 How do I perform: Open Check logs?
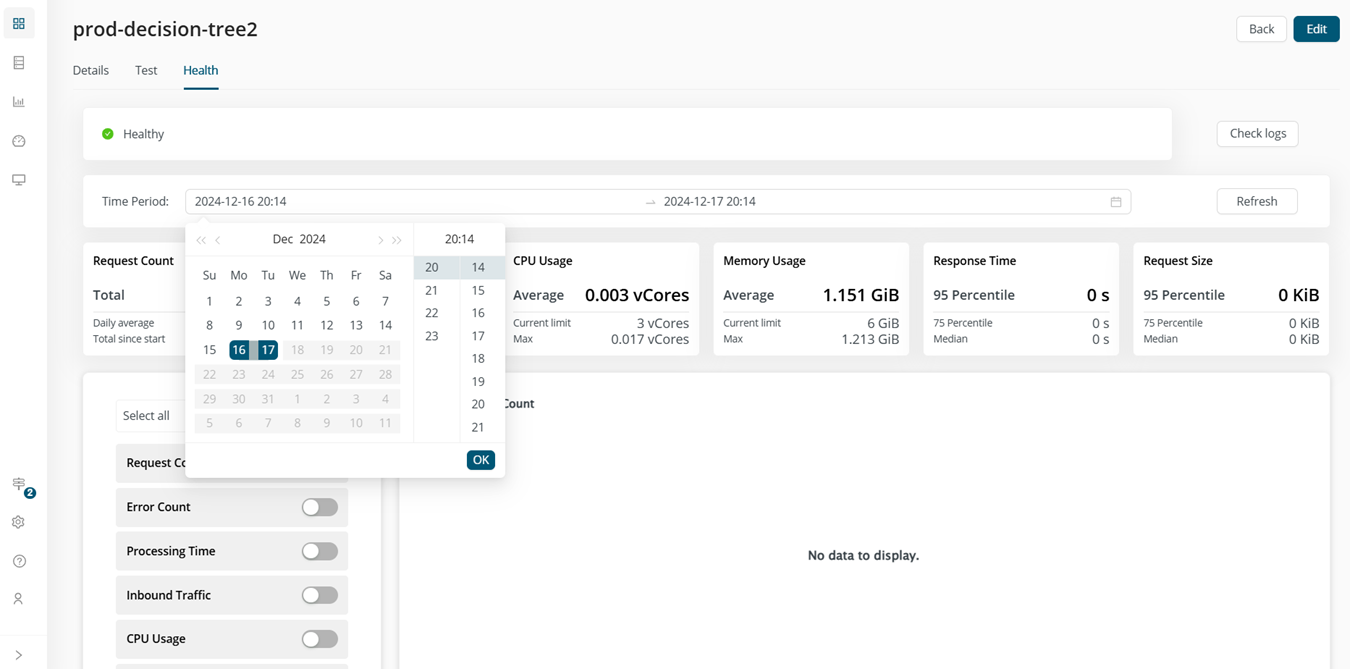(1257, 134)
